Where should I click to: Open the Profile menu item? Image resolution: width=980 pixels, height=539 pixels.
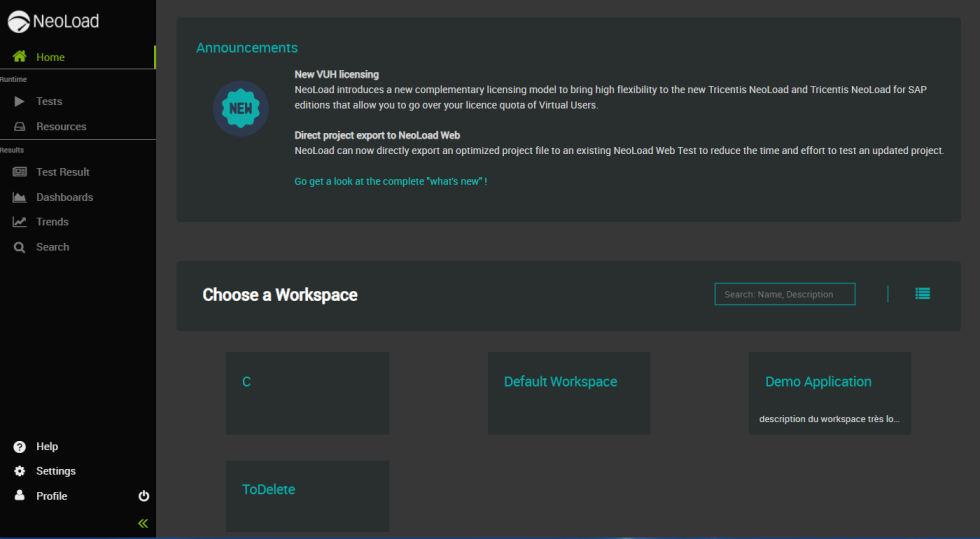(51, 496)
